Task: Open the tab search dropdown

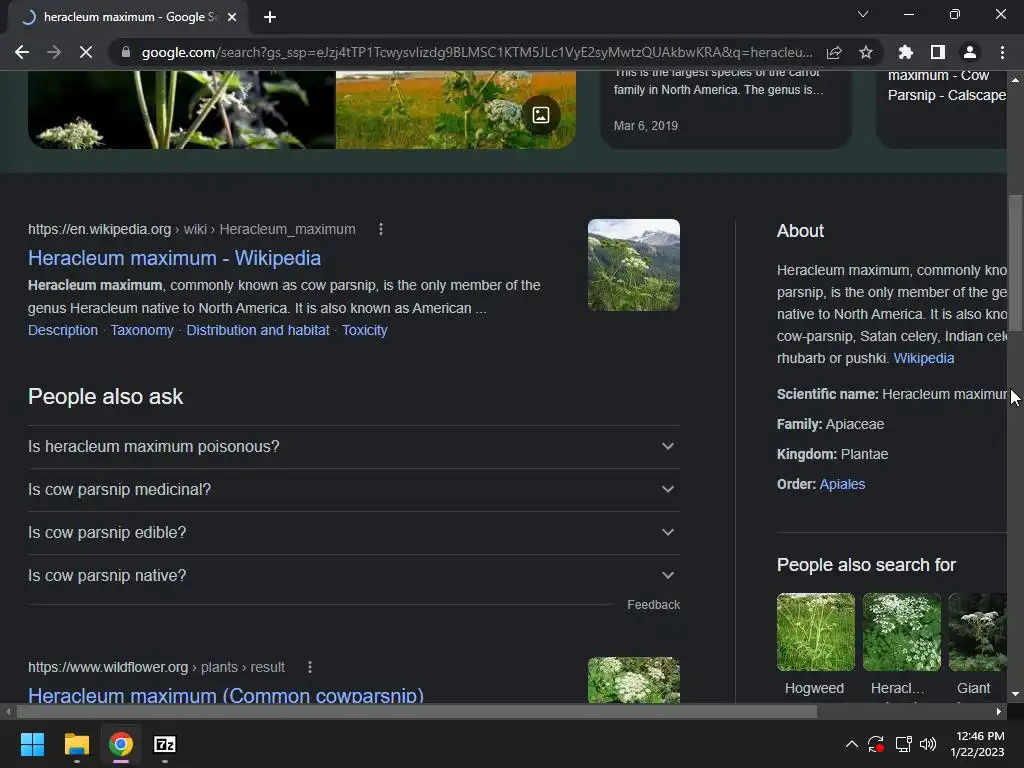Action: tap(863, 14)
